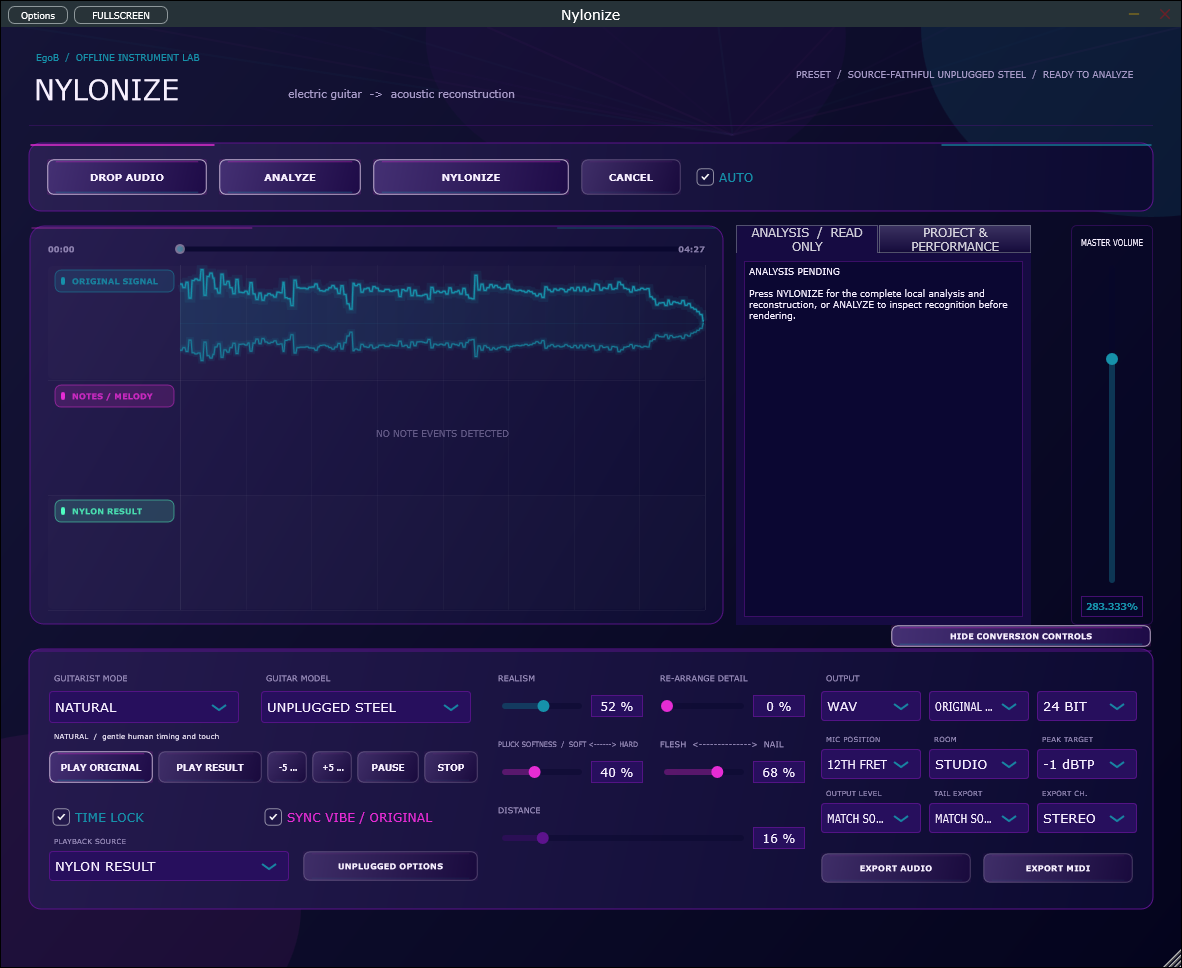This screenshot has height=968, width=1182.
Task: Click the PAUSE button
Action: coord(387,767)
